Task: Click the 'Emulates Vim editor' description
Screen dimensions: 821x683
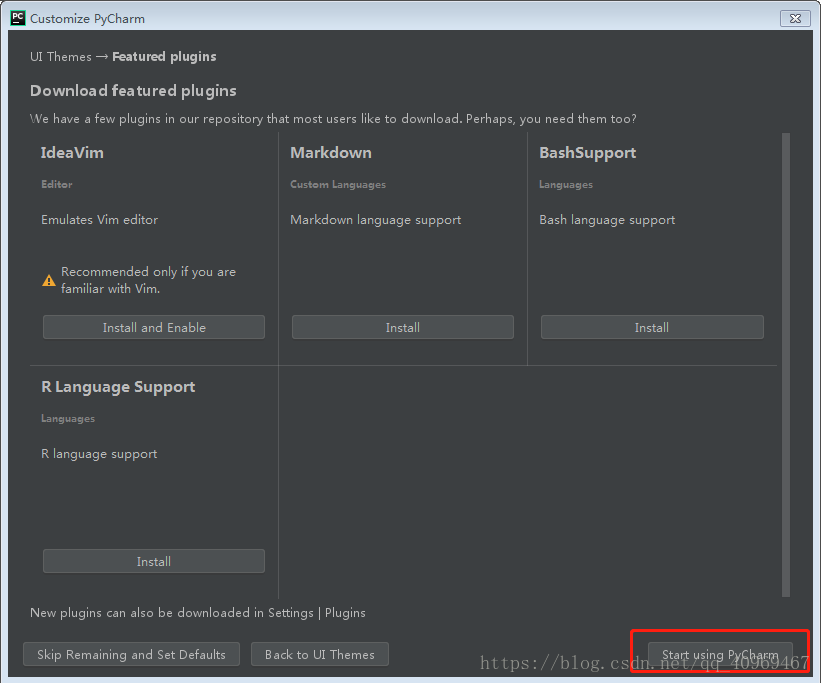Action: [99, 219]
